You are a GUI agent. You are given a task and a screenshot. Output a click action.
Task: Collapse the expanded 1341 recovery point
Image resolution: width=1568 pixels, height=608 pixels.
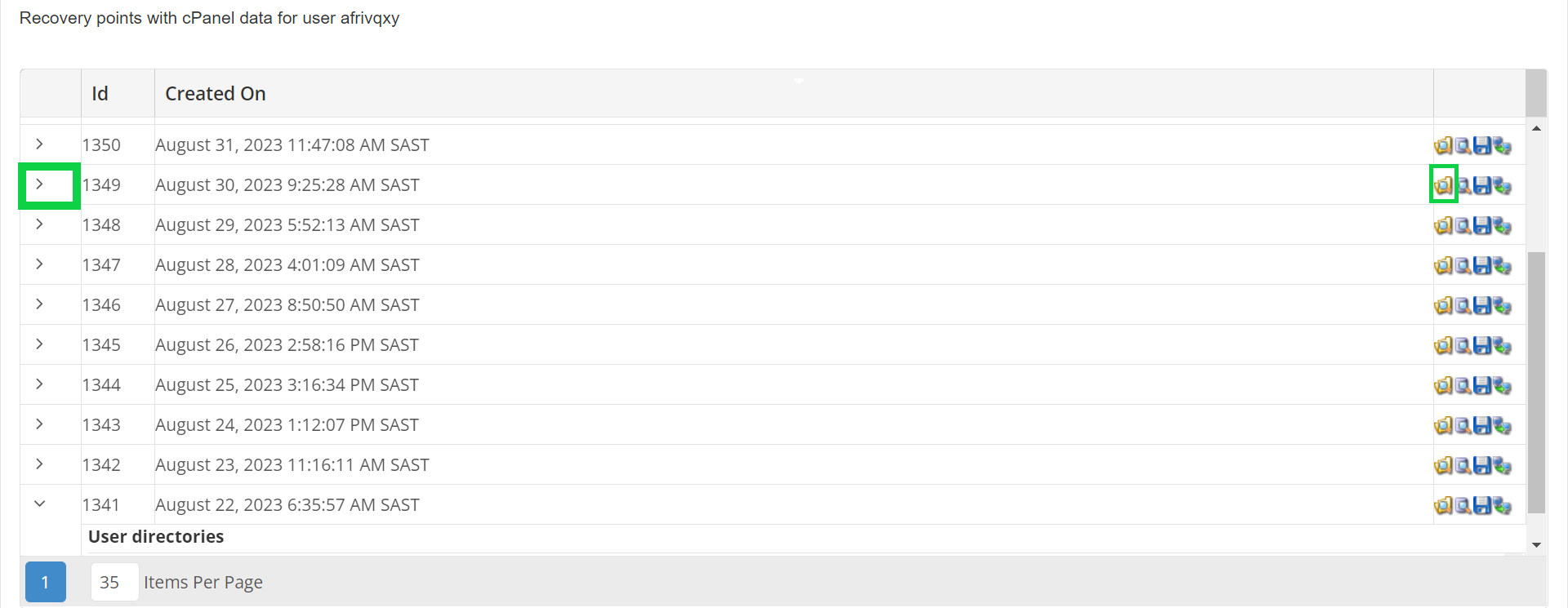coord(39,504)
